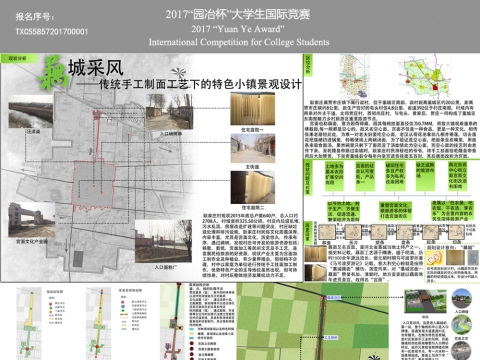Viewport: 480px width, 360px height.
Task: Click the blue node marker in the second diagram's legend
Action: (123, 306)
